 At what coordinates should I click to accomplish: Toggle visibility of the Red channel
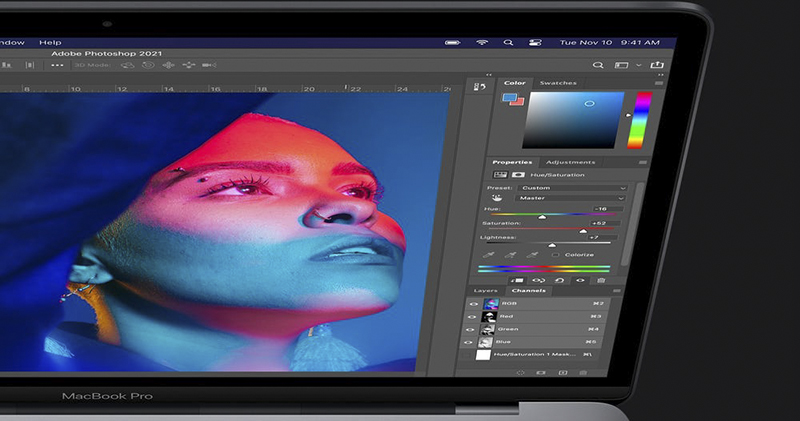[x=471, y=317]
